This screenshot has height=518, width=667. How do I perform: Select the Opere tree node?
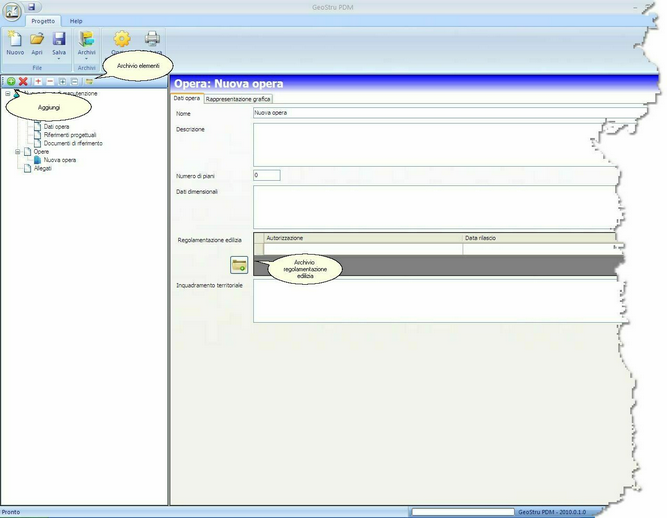pyautogui.click(x=41, y=152)
